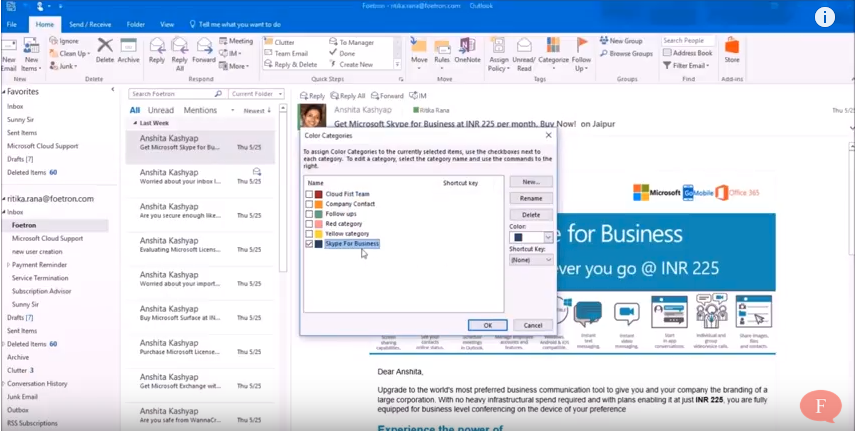Click the Reply & Delete quick step
857x431 pixels.
290,64
